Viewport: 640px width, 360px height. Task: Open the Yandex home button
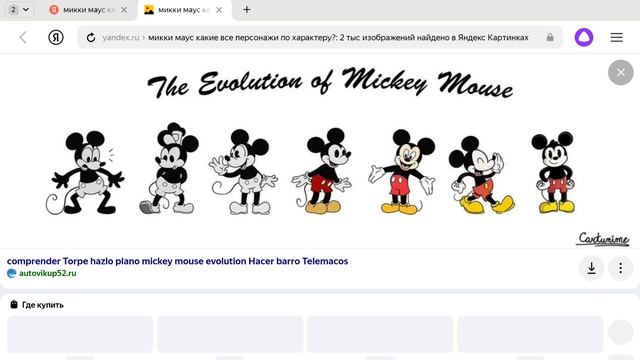click(56, 38)
